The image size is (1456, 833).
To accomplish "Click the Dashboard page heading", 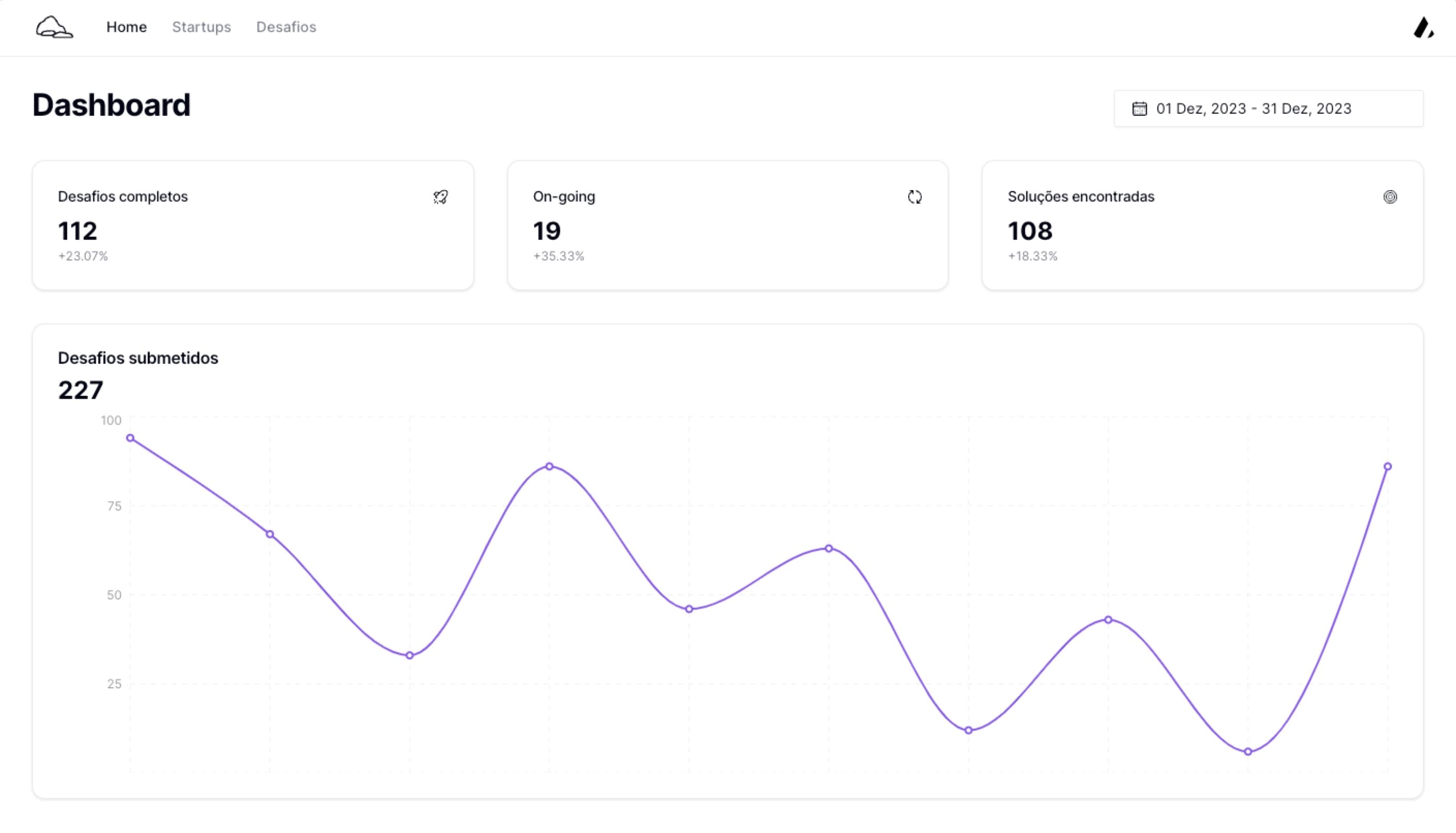I will coord(112,105).
